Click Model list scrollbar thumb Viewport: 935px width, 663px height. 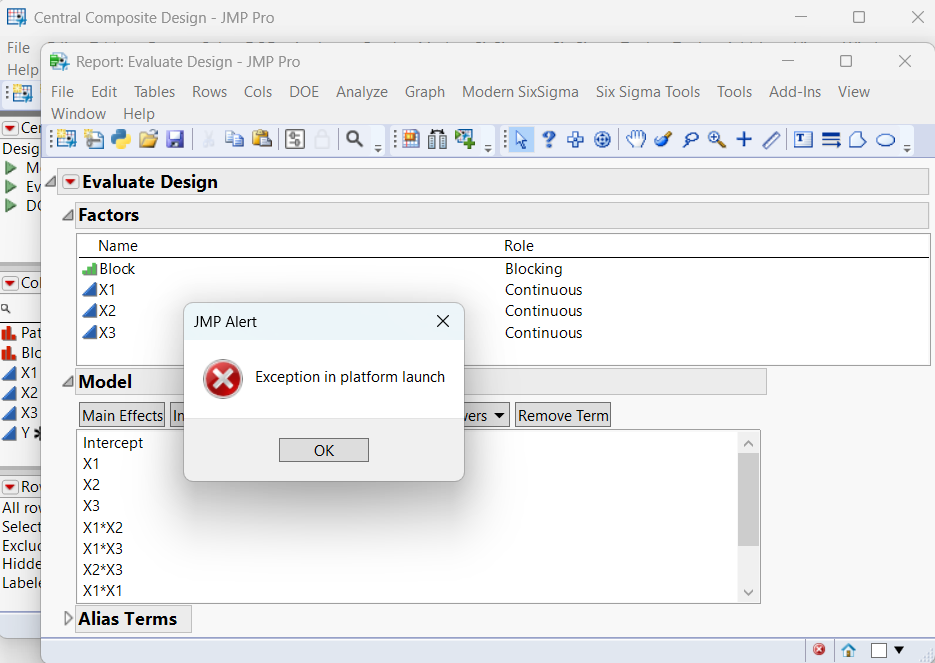click(x=748, y=499)
